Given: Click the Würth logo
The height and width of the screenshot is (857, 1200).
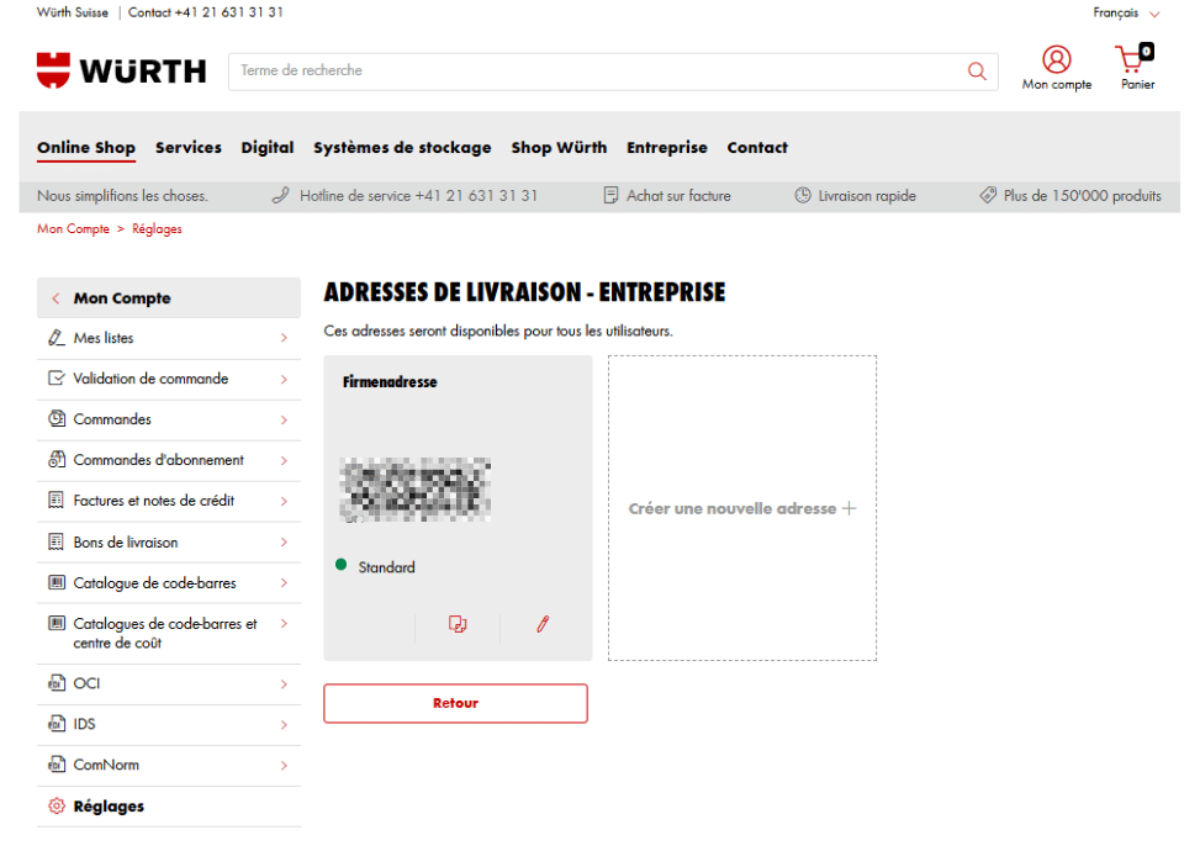Looking at the screenshot, I should [121, 70].
